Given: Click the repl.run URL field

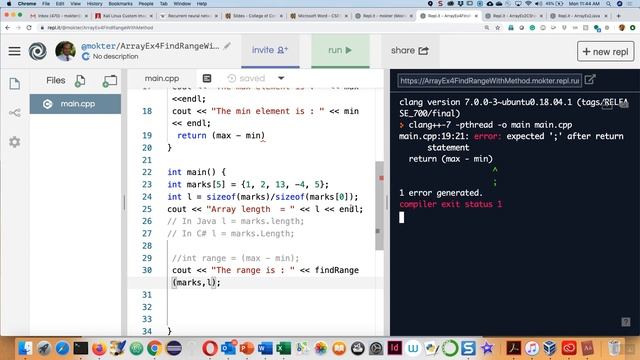Looking at the screenshot, I should 489,81.
